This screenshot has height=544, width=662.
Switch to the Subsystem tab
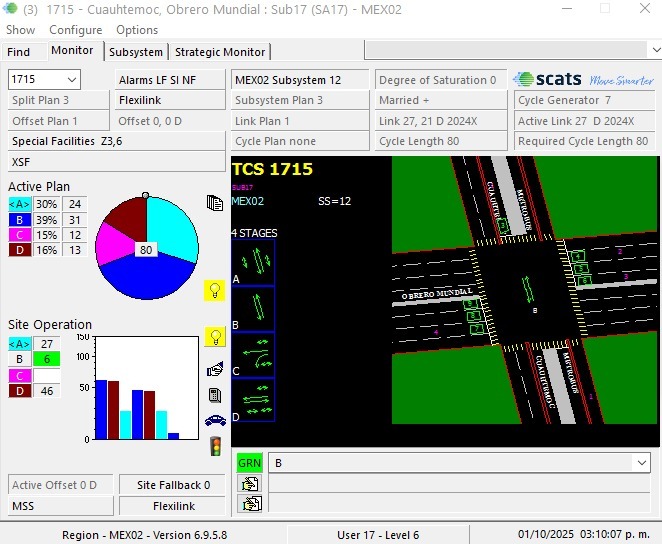(x=136, y=52)
